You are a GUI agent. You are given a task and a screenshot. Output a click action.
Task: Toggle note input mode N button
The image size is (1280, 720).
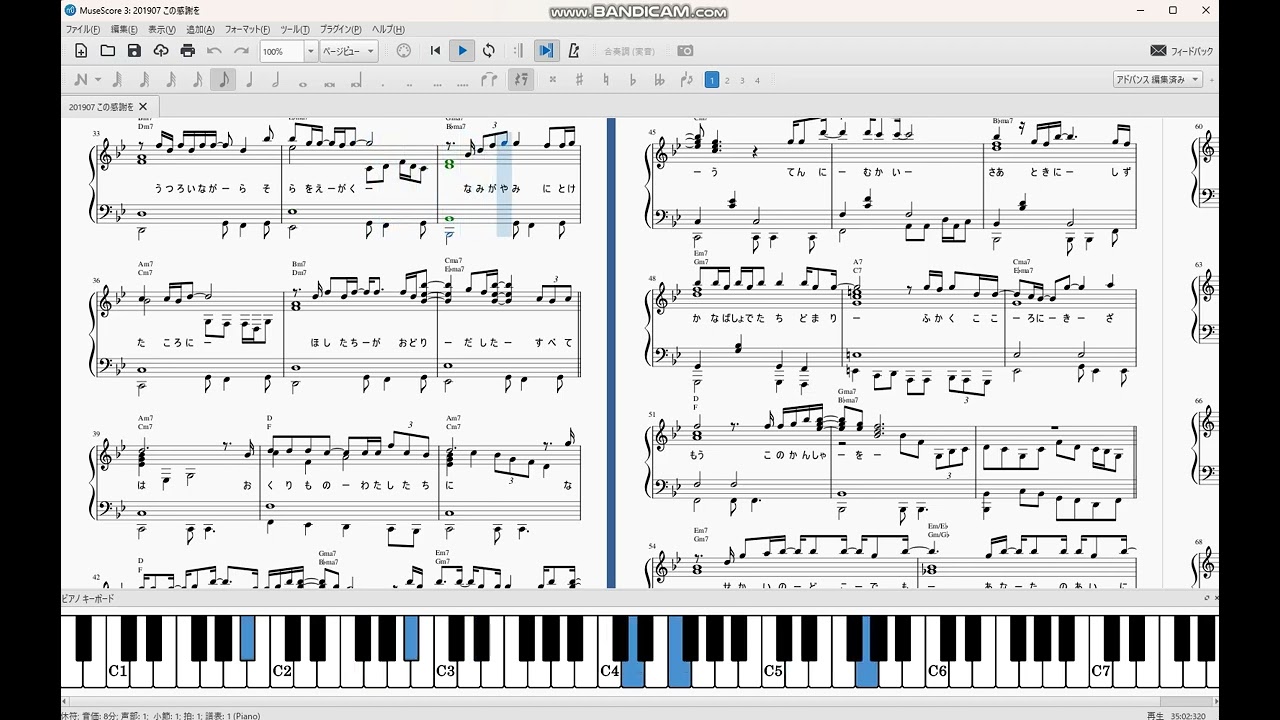tap(80, 80)
